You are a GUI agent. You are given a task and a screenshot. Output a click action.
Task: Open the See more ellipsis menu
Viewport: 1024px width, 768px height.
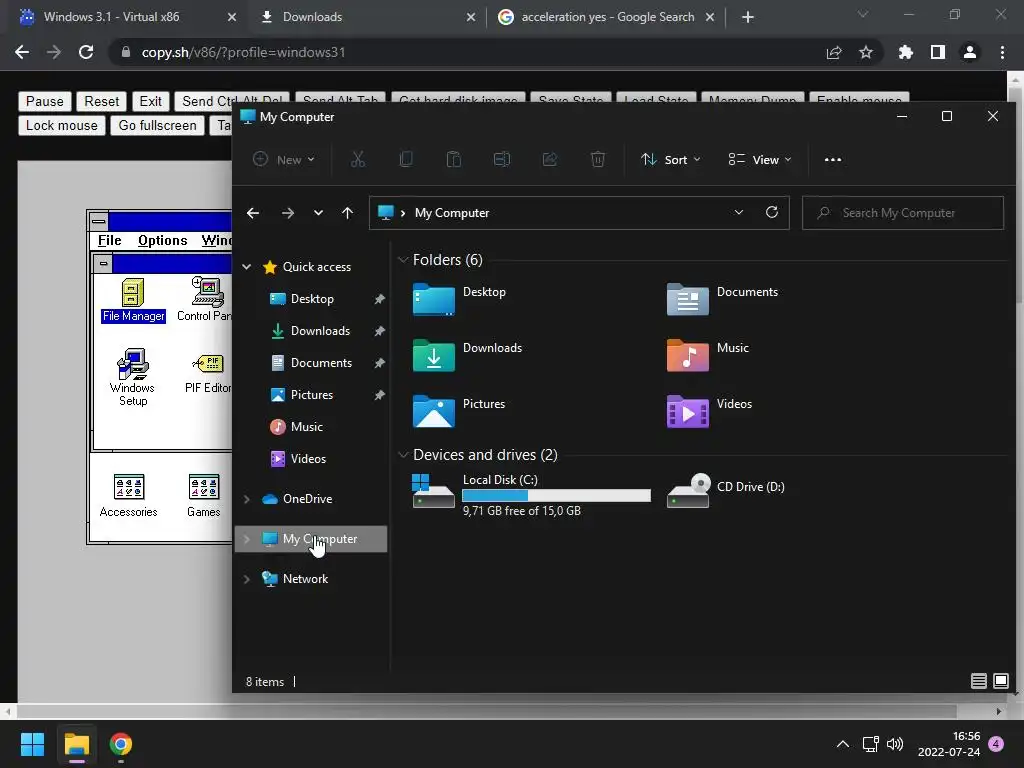click(x=833, y=159)
